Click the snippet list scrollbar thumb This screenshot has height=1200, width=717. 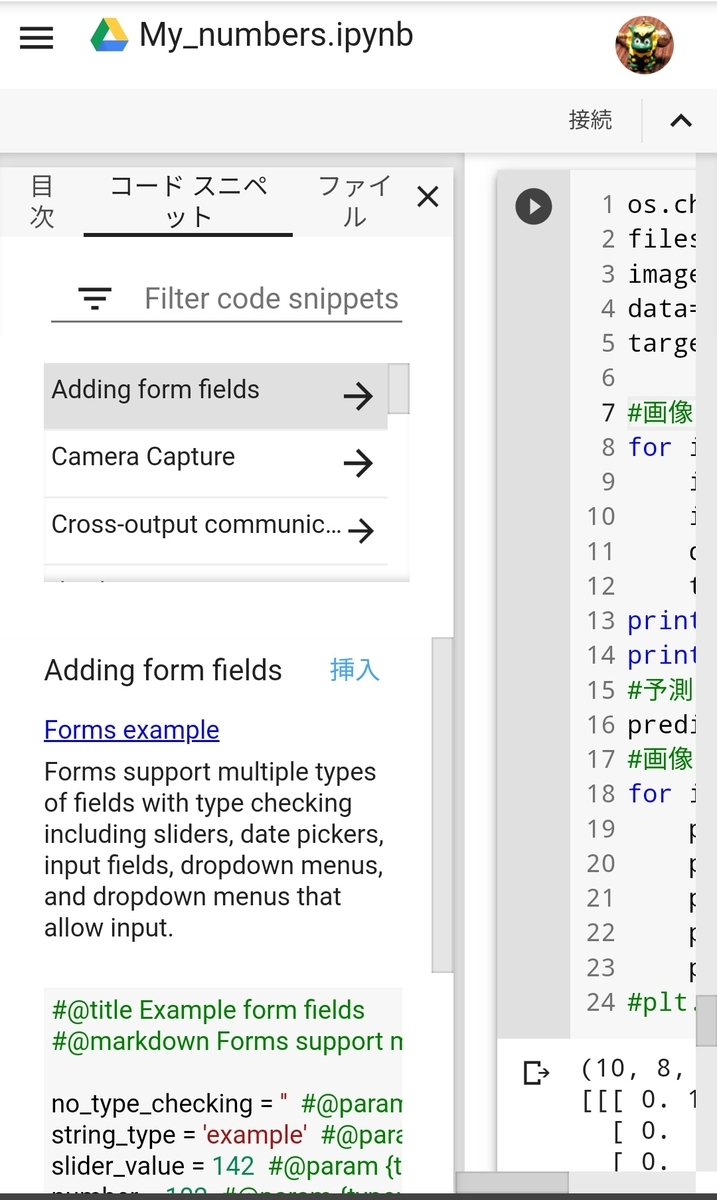[x=398, y=388]
